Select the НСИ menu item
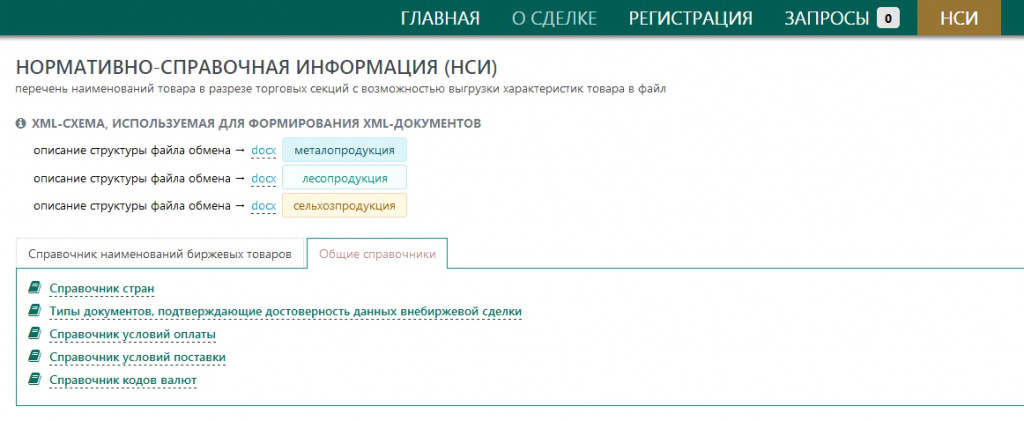 (x=959, y=18)
